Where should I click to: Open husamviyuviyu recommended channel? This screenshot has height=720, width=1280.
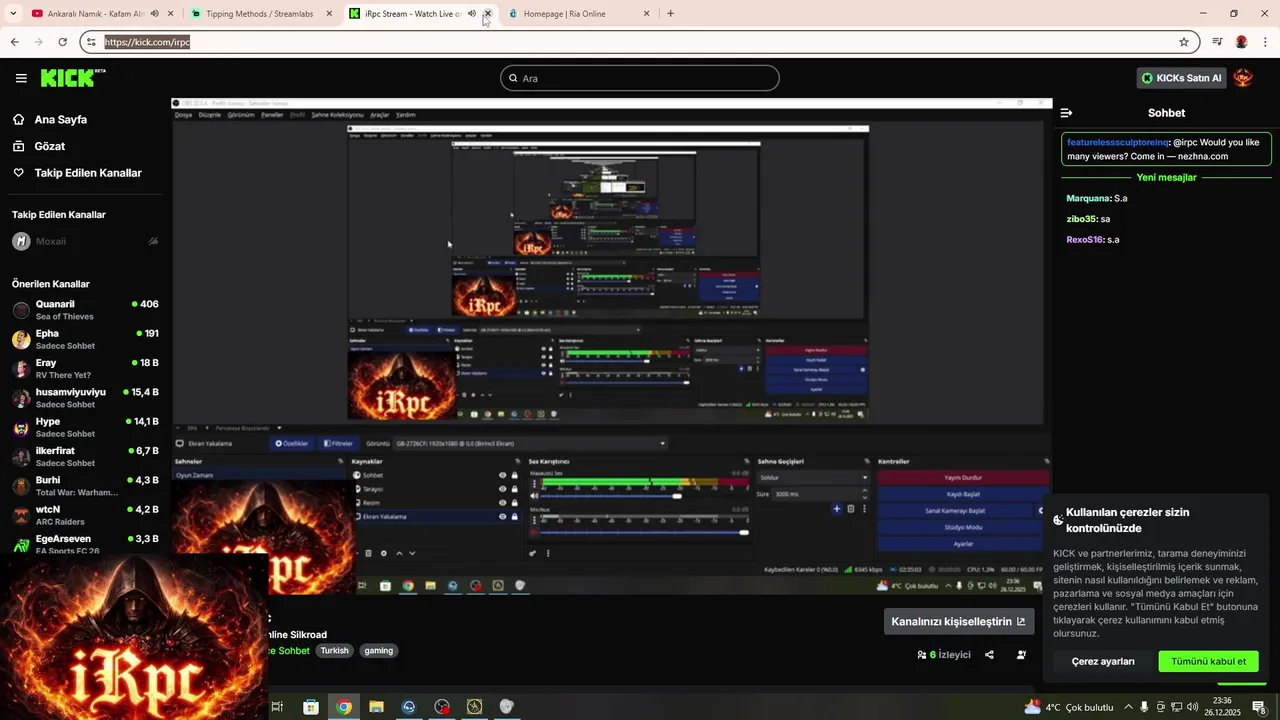85,398
